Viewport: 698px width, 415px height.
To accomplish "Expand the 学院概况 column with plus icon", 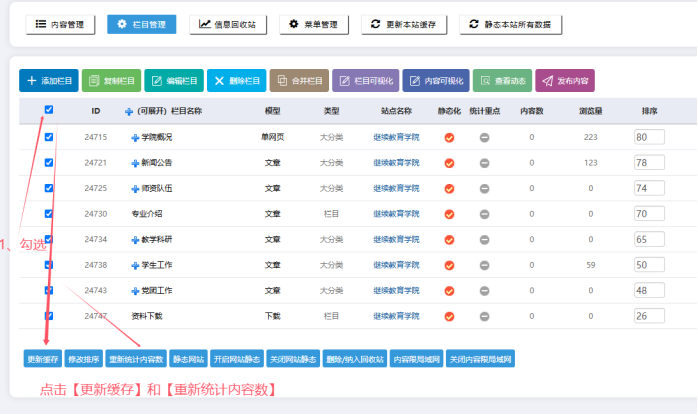I will (x=135, y=137).
